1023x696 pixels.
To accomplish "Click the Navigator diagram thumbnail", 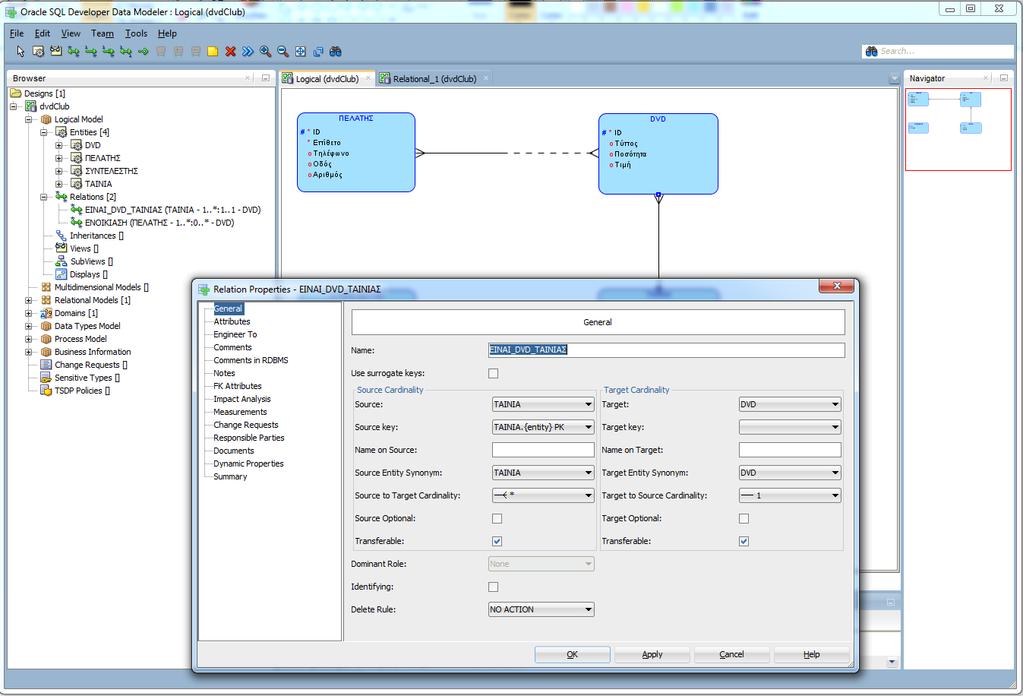I will coord(958,130).
